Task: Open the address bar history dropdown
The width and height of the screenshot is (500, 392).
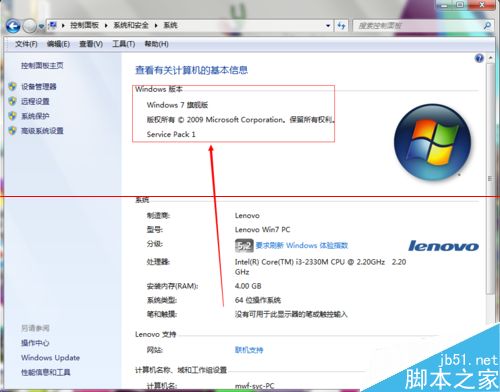Action: (x=328, y=25)
